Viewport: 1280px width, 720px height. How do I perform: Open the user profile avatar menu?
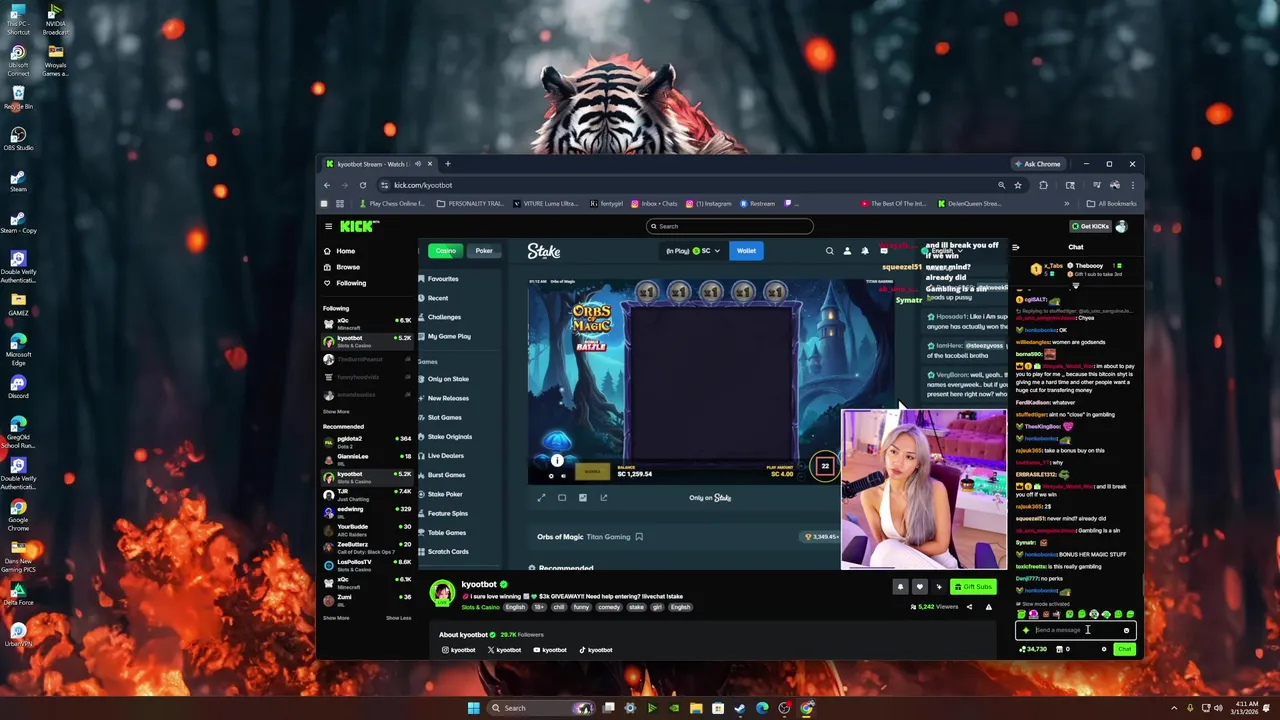[1121, 226]
